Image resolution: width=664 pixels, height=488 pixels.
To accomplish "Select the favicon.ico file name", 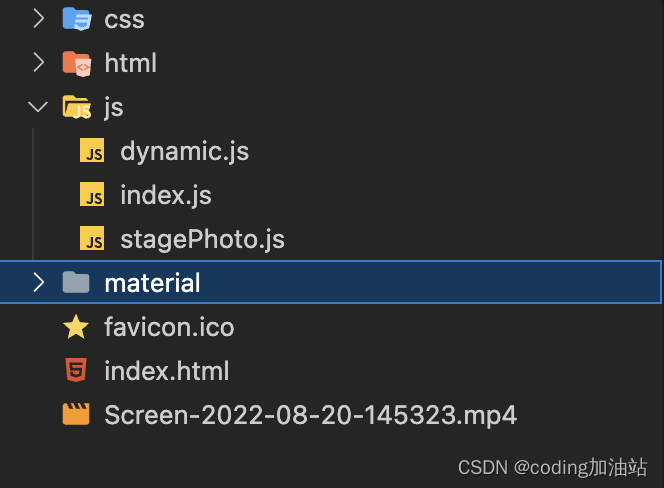I will [x=169, y=327].
